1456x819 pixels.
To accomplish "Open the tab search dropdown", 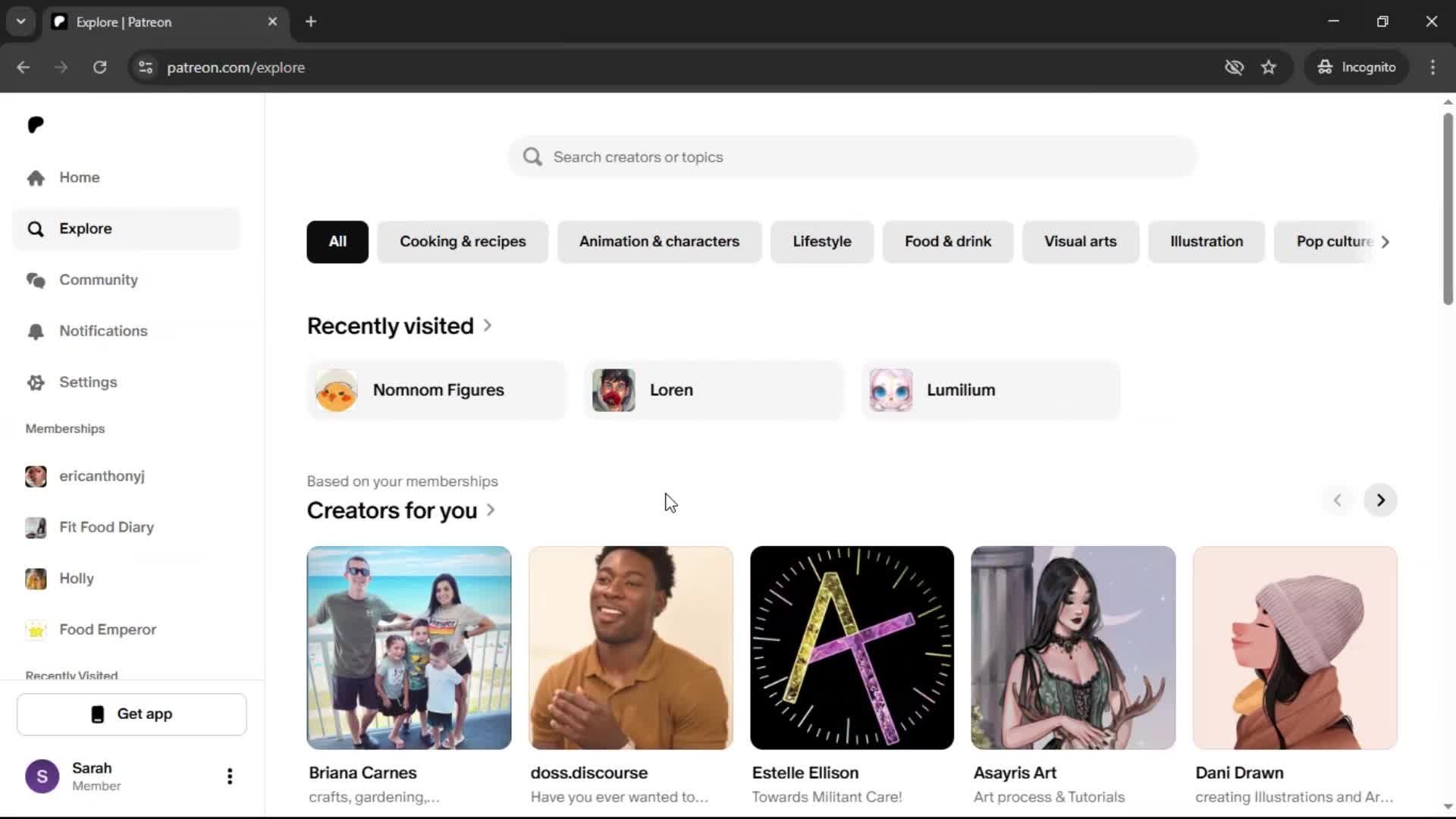I will [21, 22].
